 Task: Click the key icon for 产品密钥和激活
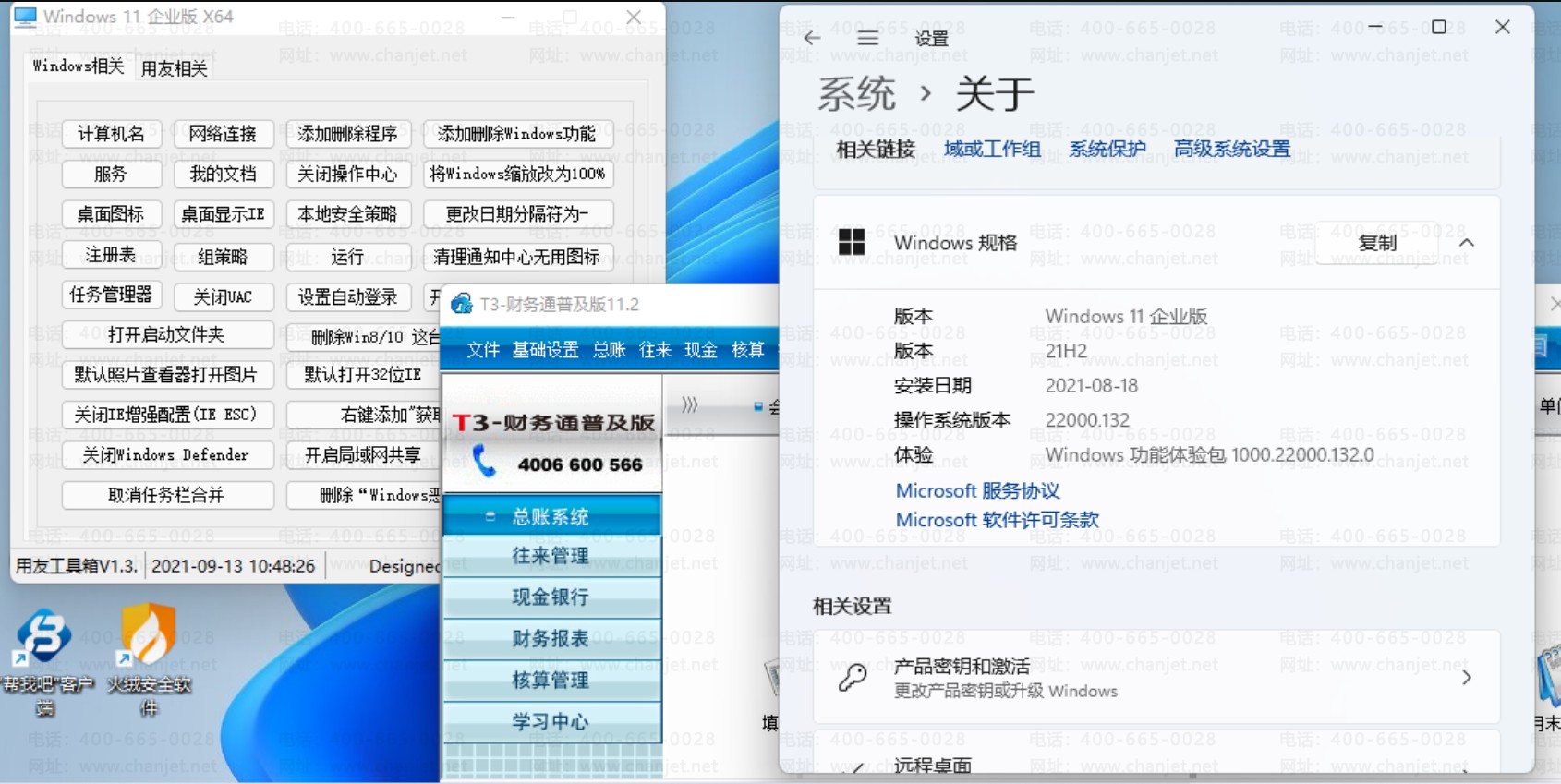point(853,678)
